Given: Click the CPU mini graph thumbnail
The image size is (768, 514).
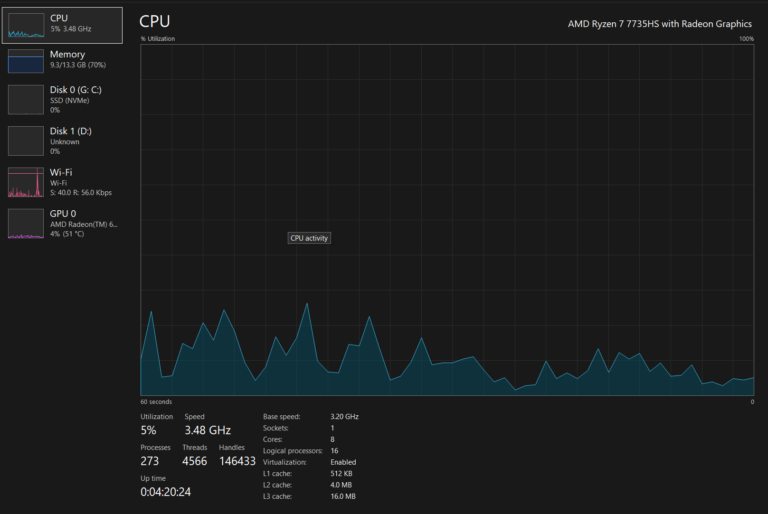Looking at the screenshot, I should point(26,25).
